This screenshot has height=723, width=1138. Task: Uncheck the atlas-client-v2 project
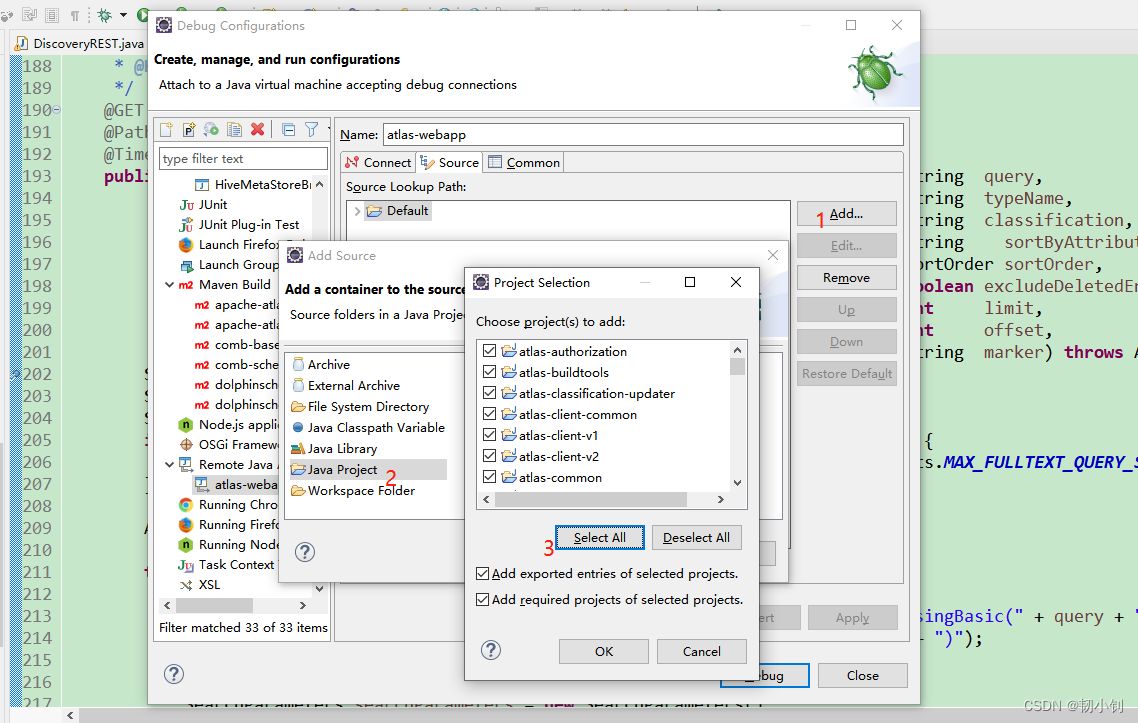click(x=489, y=456)
